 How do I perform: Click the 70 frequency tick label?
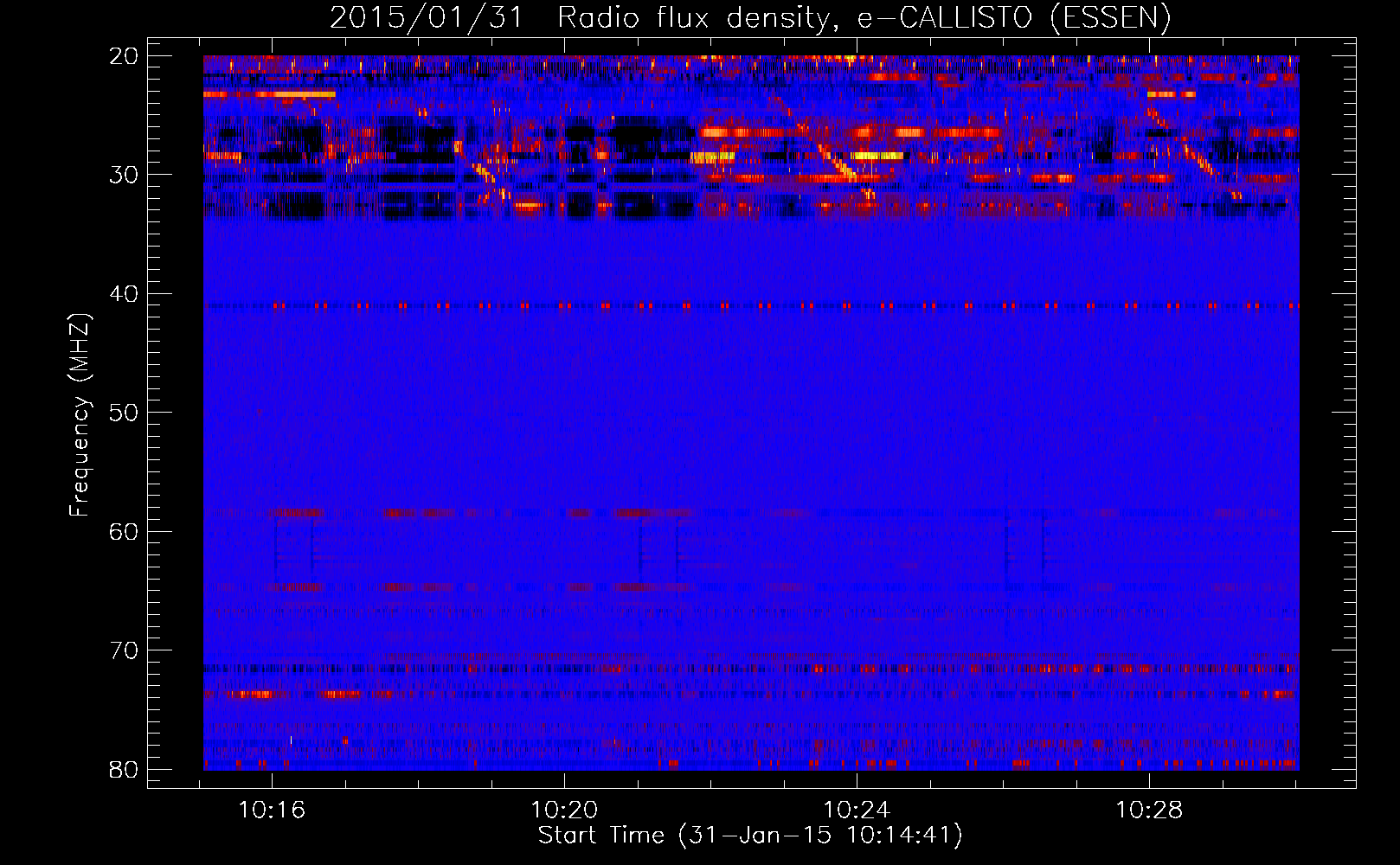coord(124,650)
